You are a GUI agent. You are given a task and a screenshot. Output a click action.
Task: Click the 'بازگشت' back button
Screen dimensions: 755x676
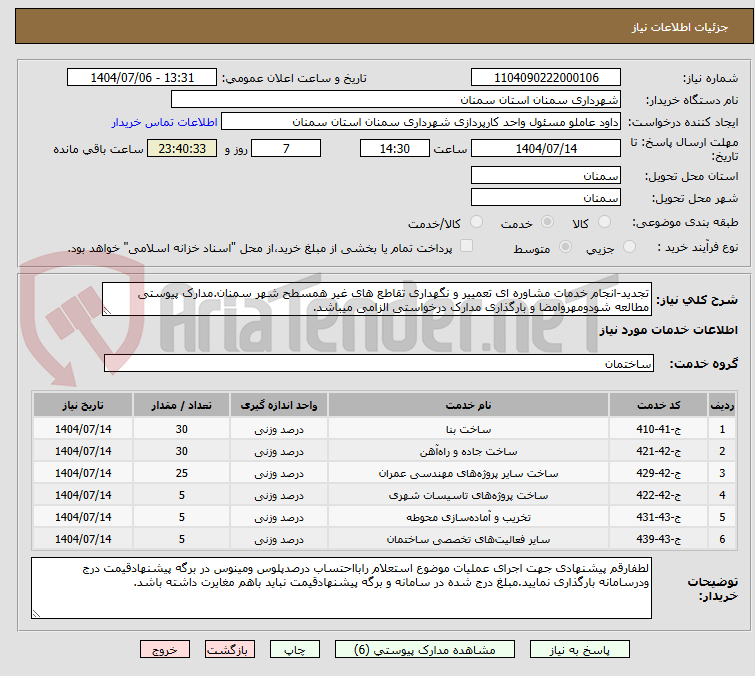point(227,649)
